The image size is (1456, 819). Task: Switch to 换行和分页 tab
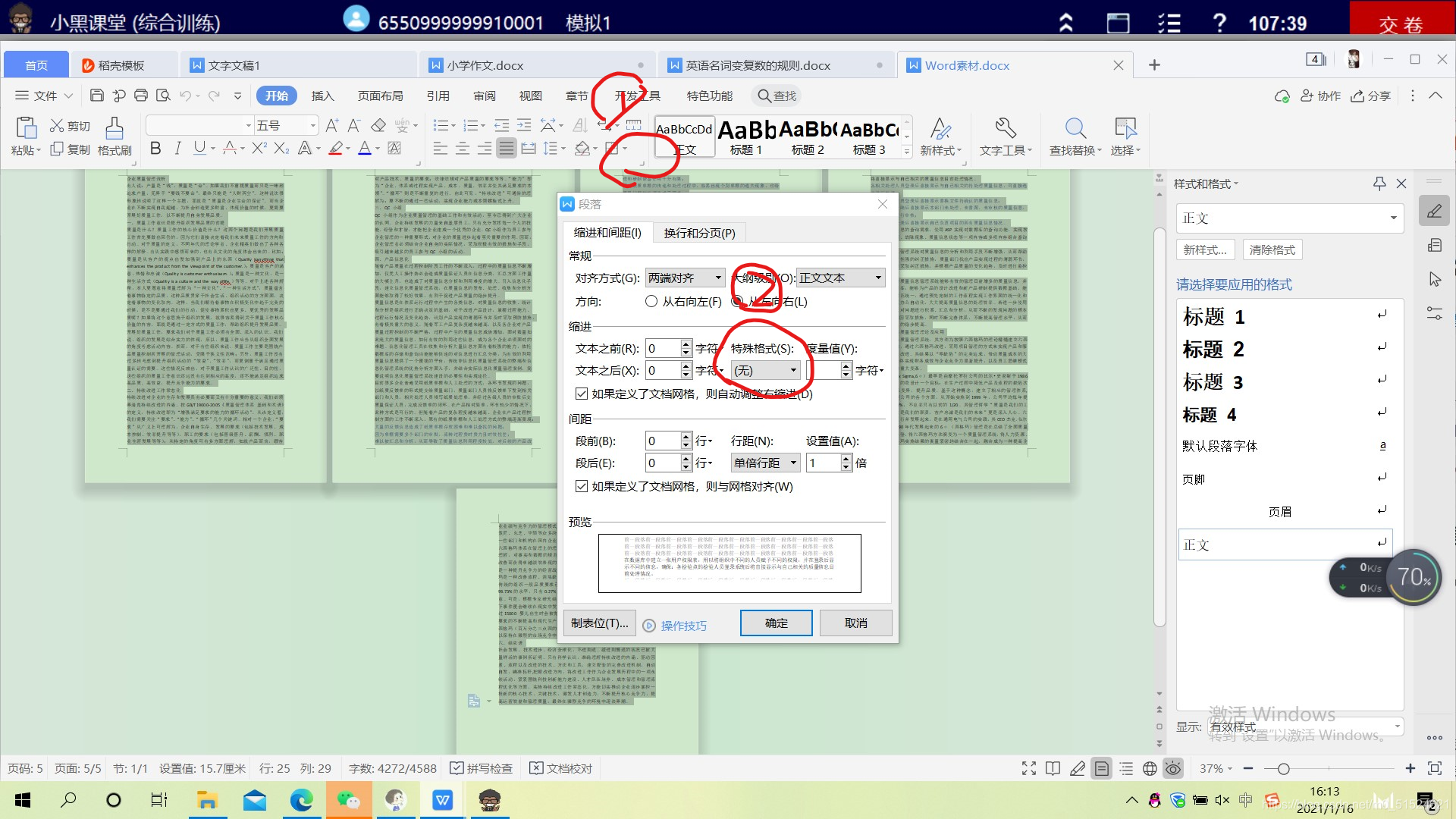[699, 233]
